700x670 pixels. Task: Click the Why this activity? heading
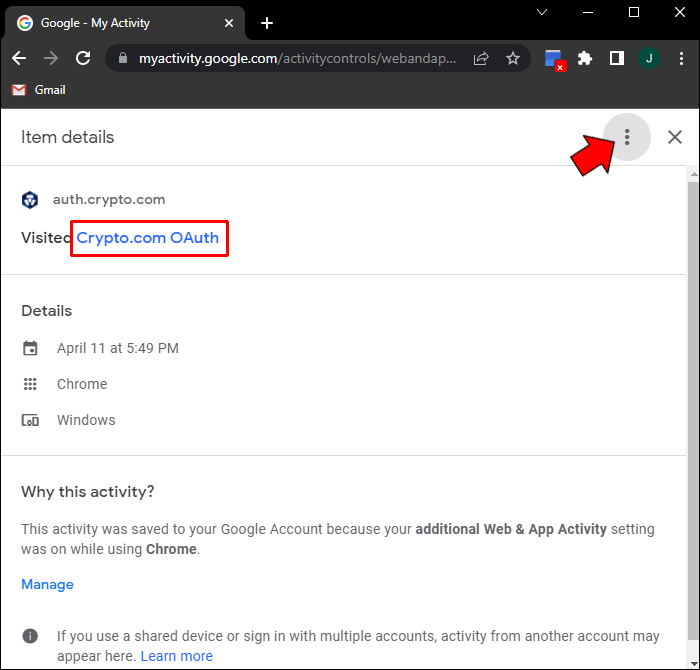88,491
